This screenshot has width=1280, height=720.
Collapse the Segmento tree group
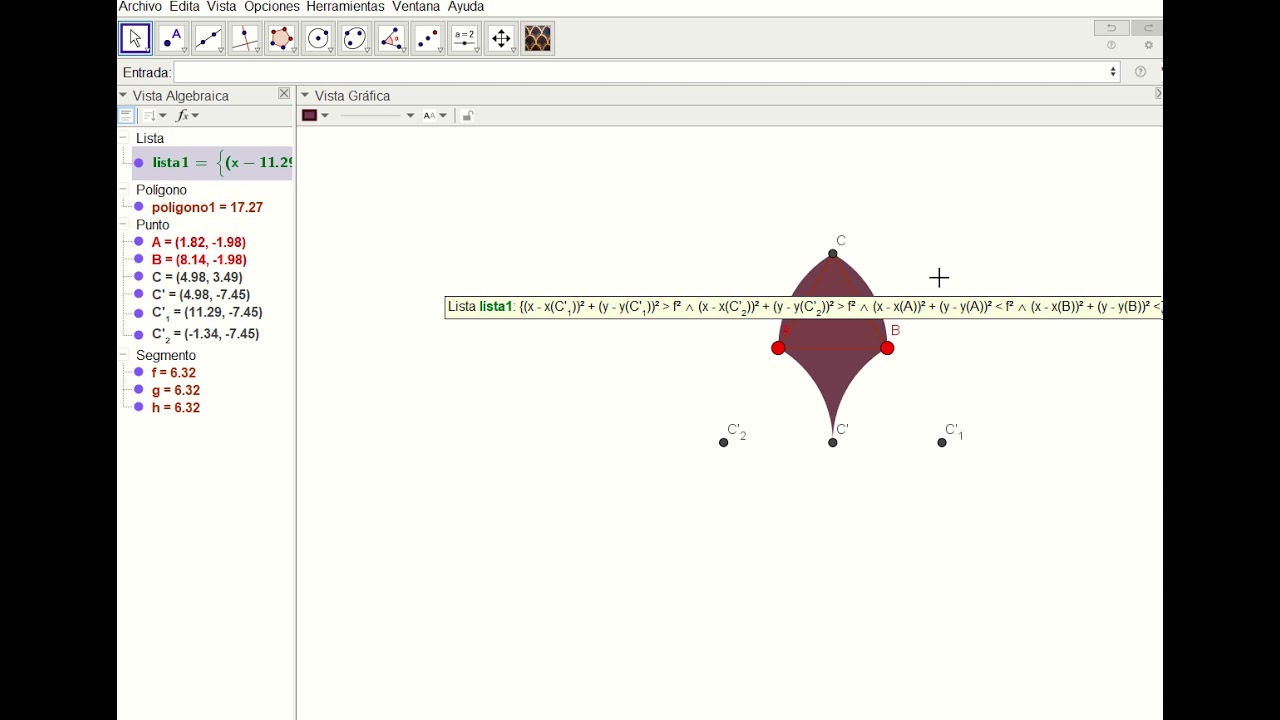coord(124,355)
